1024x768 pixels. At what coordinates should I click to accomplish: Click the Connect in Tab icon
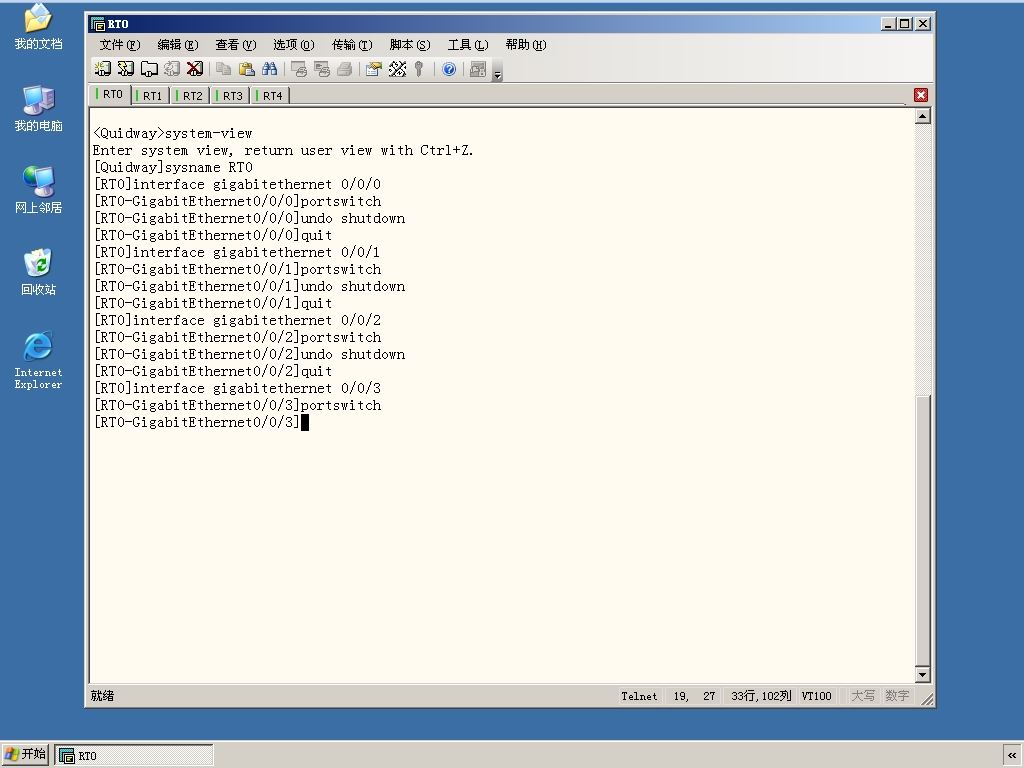click(149, 69)
